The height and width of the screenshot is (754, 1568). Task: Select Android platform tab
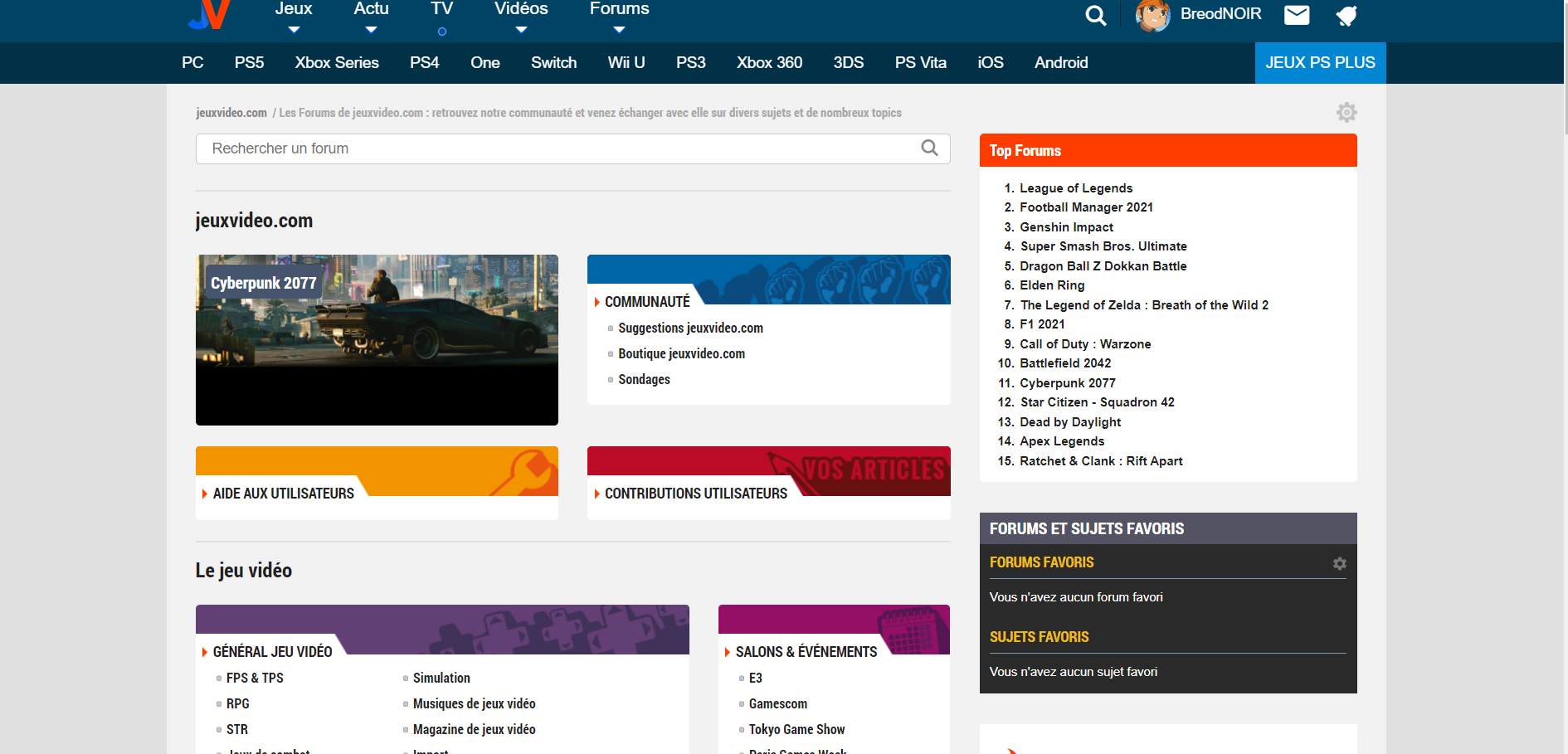click(1061, 63)
